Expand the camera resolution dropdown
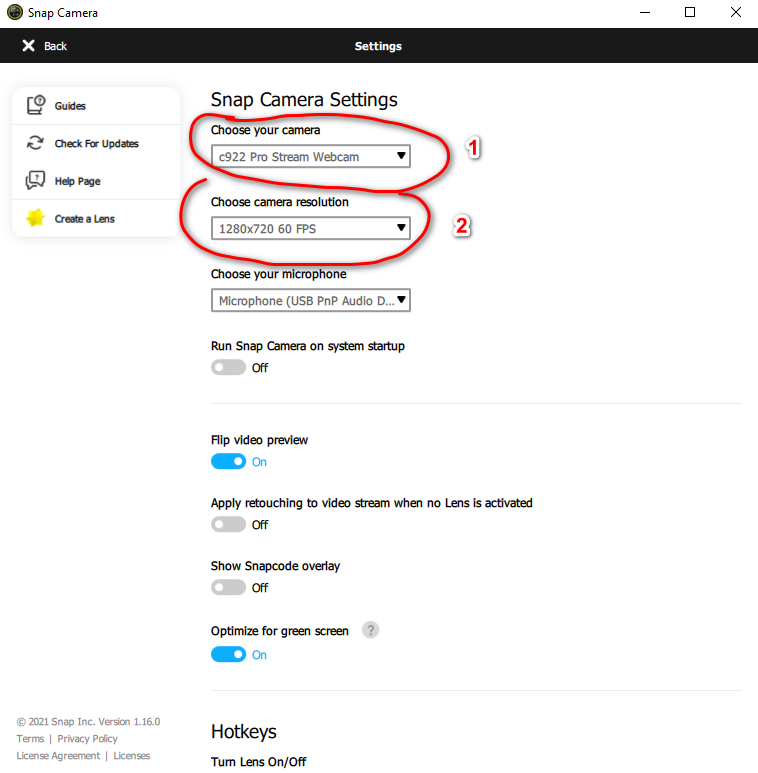Image resolution: width=758 pixels, height=773 pixels. coord(310,228)
